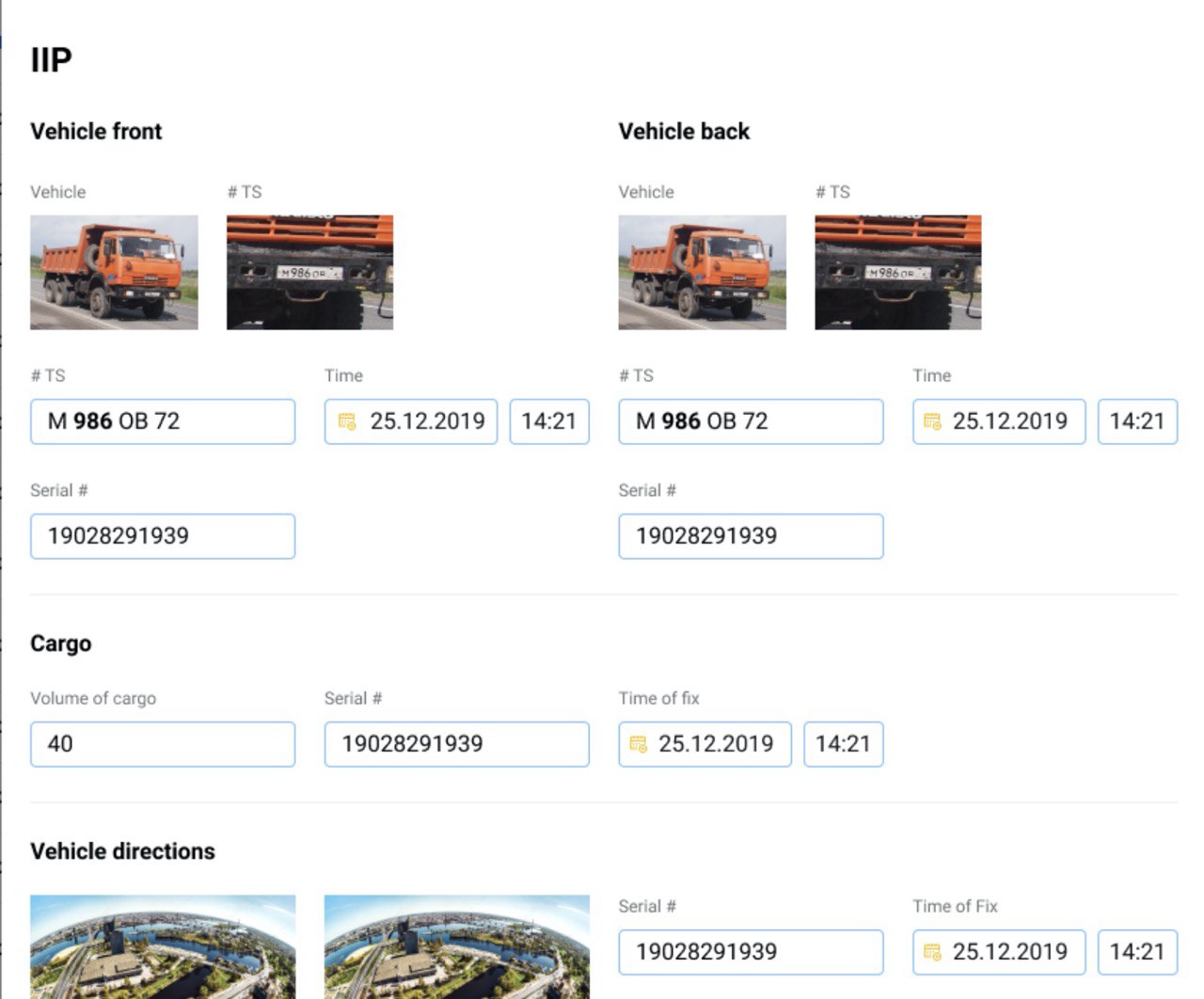Screen dimensions: 1204x999
Task: Click the Time of Fix label in Vehicle directions
Action: pyautogui.click(x=955, y=906)
